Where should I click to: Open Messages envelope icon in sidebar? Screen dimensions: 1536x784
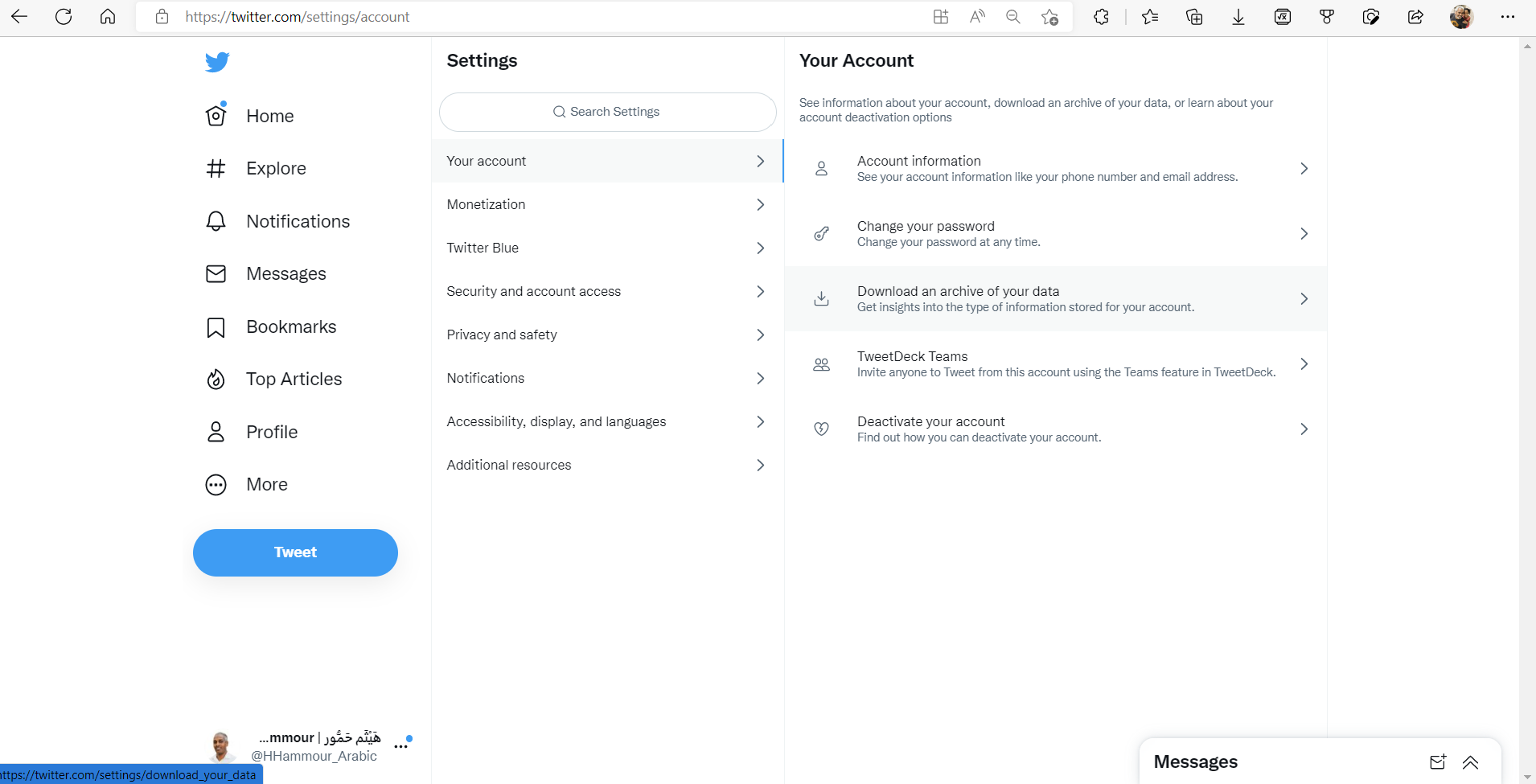[x=216, y=274]
